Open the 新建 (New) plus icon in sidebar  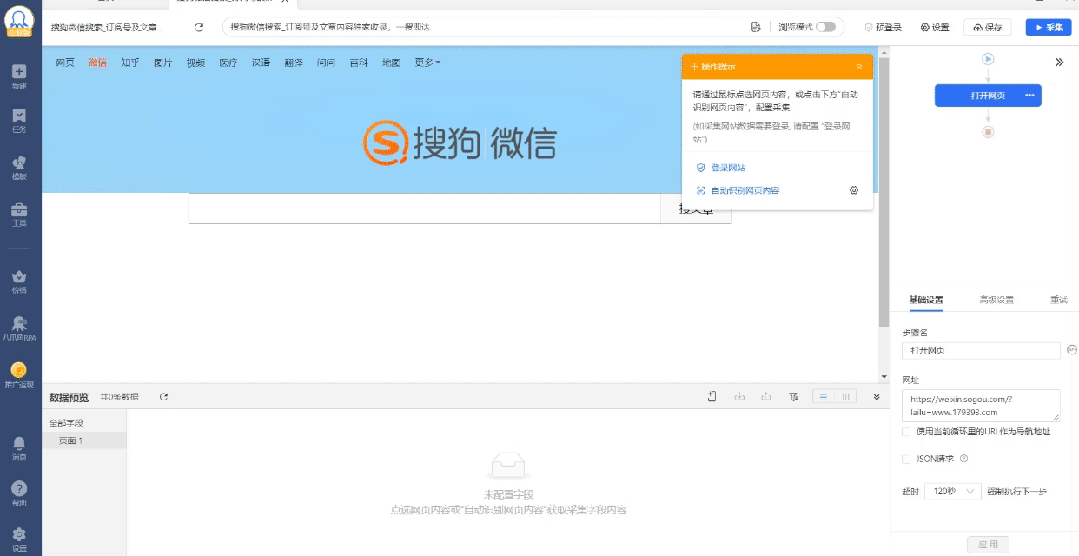(19, 71)
